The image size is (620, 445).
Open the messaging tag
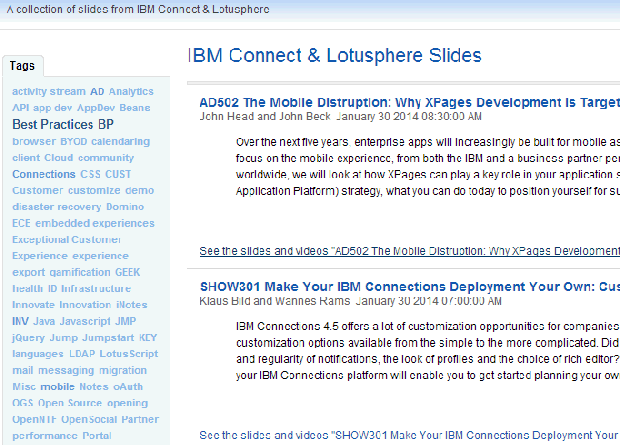click(x=66, y=370)
